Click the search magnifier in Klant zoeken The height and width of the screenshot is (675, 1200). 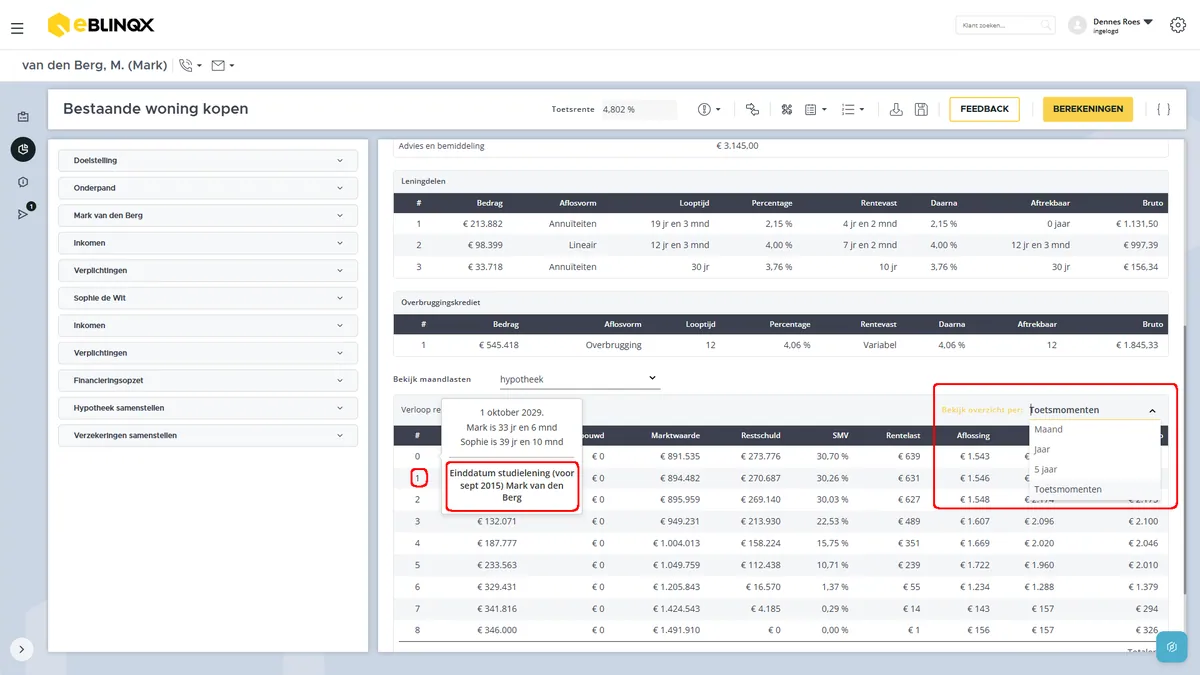(1046, 25)
